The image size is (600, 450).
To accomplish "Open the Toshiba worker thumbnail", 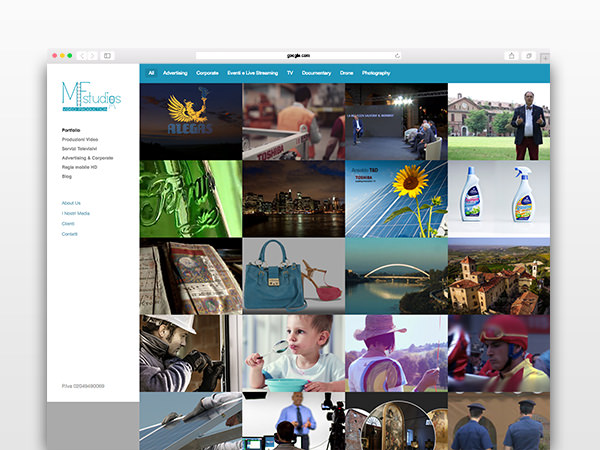I will pos(293,122).
